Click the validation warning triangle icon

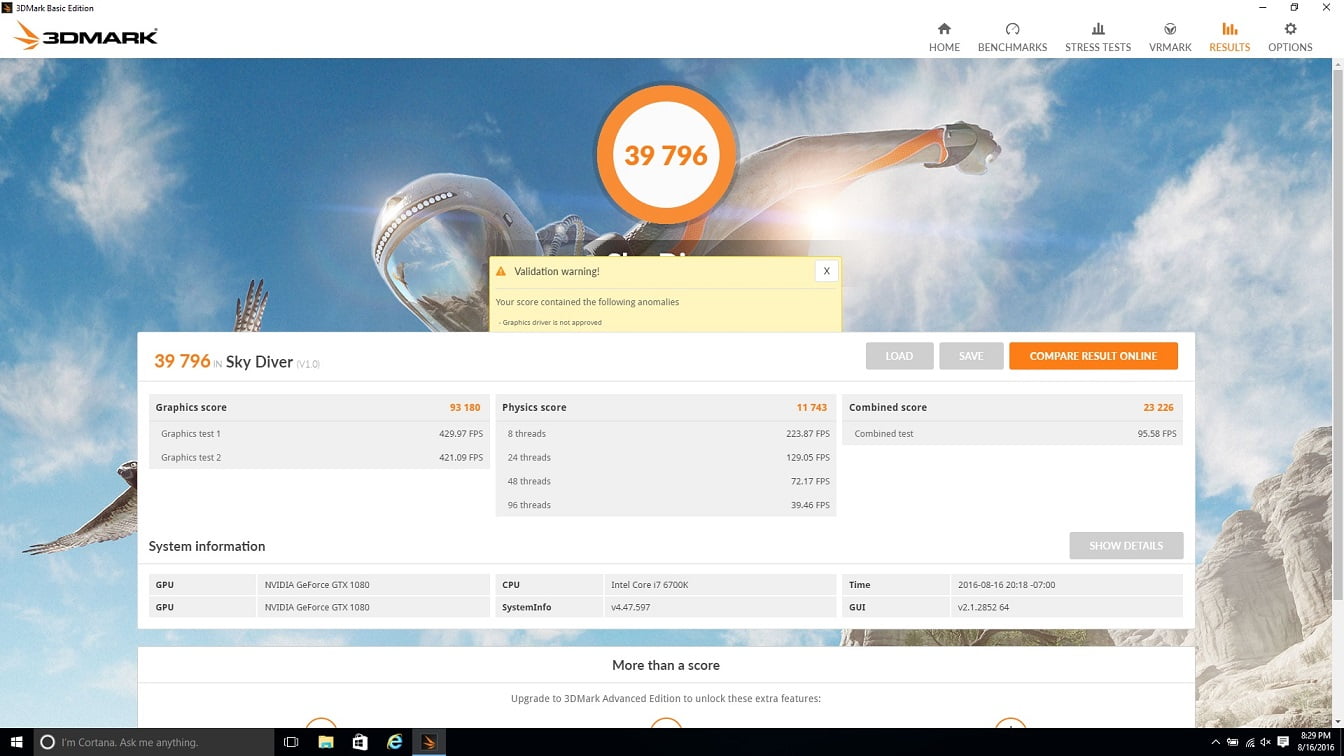[x=501, y=271]
